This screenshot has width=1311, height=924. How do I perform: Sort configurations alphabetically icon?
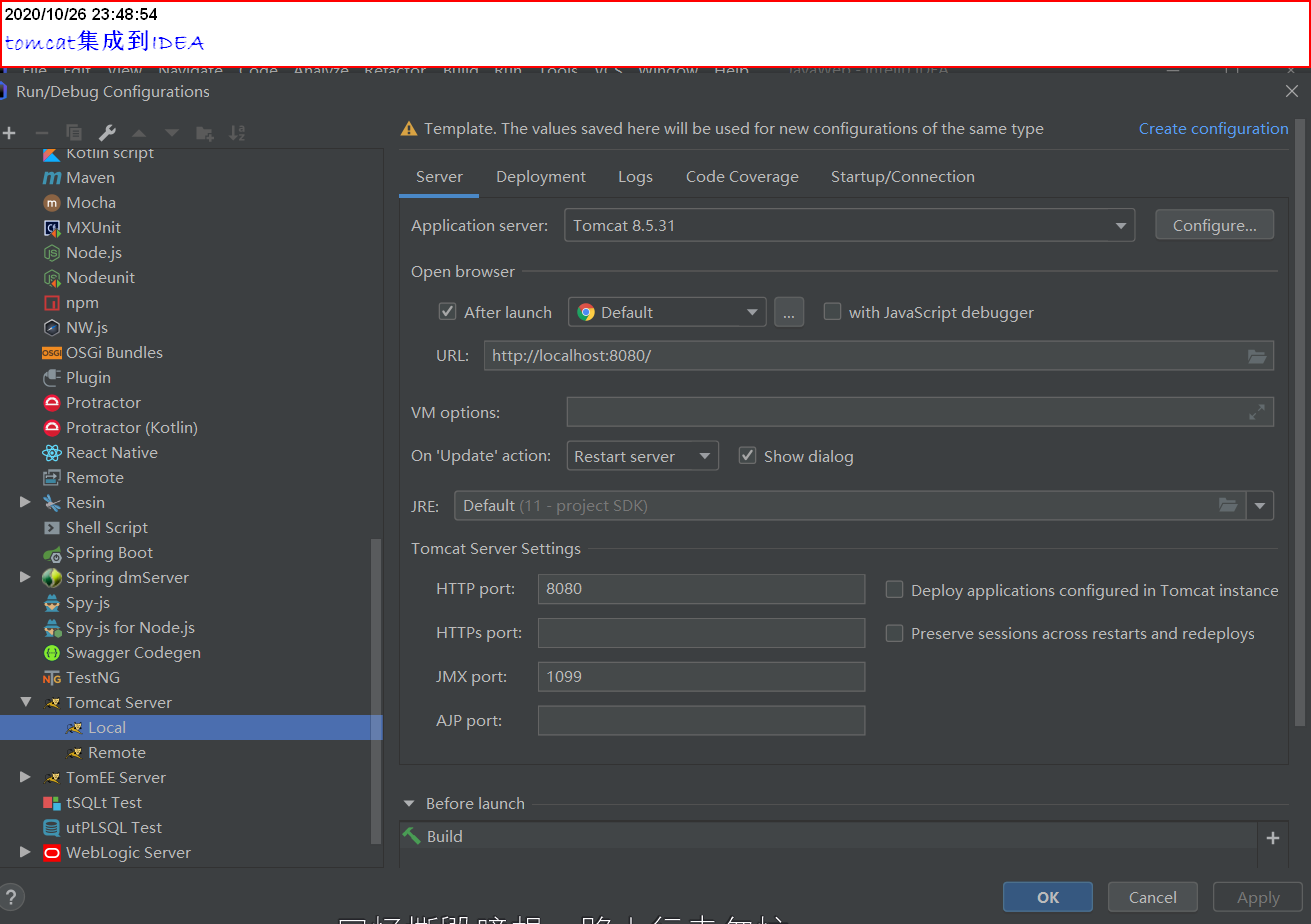pyautogui.click(x=237, y=133)
